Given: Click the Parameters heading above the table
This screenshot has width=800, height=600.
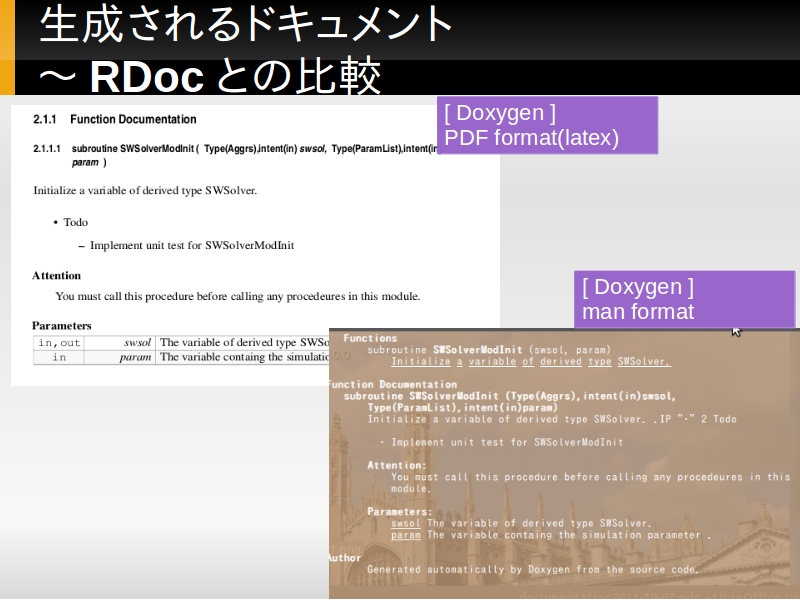Looking at the screenshot, I should pos(62,325).
